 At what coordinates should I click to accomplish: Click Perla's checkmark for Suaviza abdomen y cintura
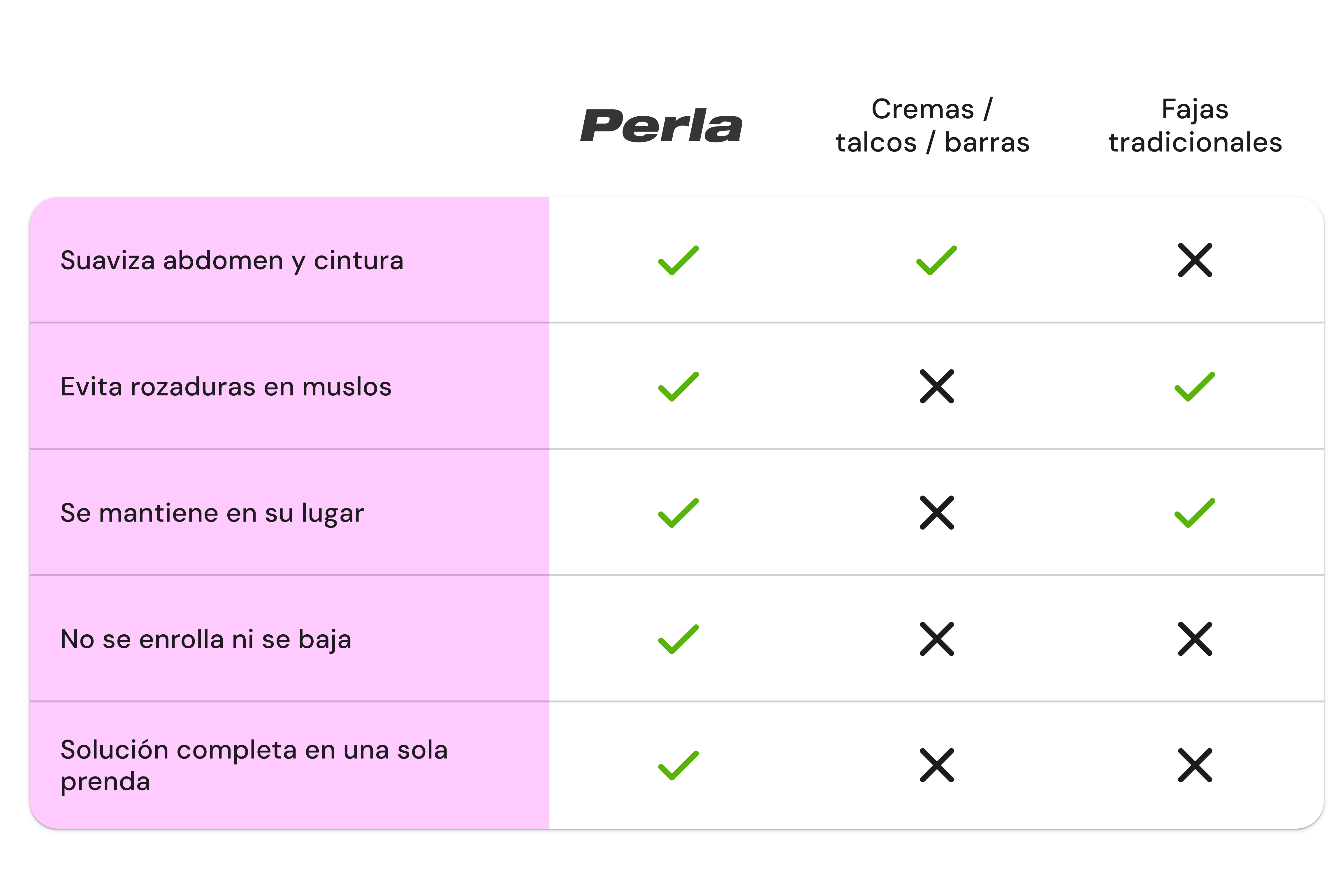[678, 260]
